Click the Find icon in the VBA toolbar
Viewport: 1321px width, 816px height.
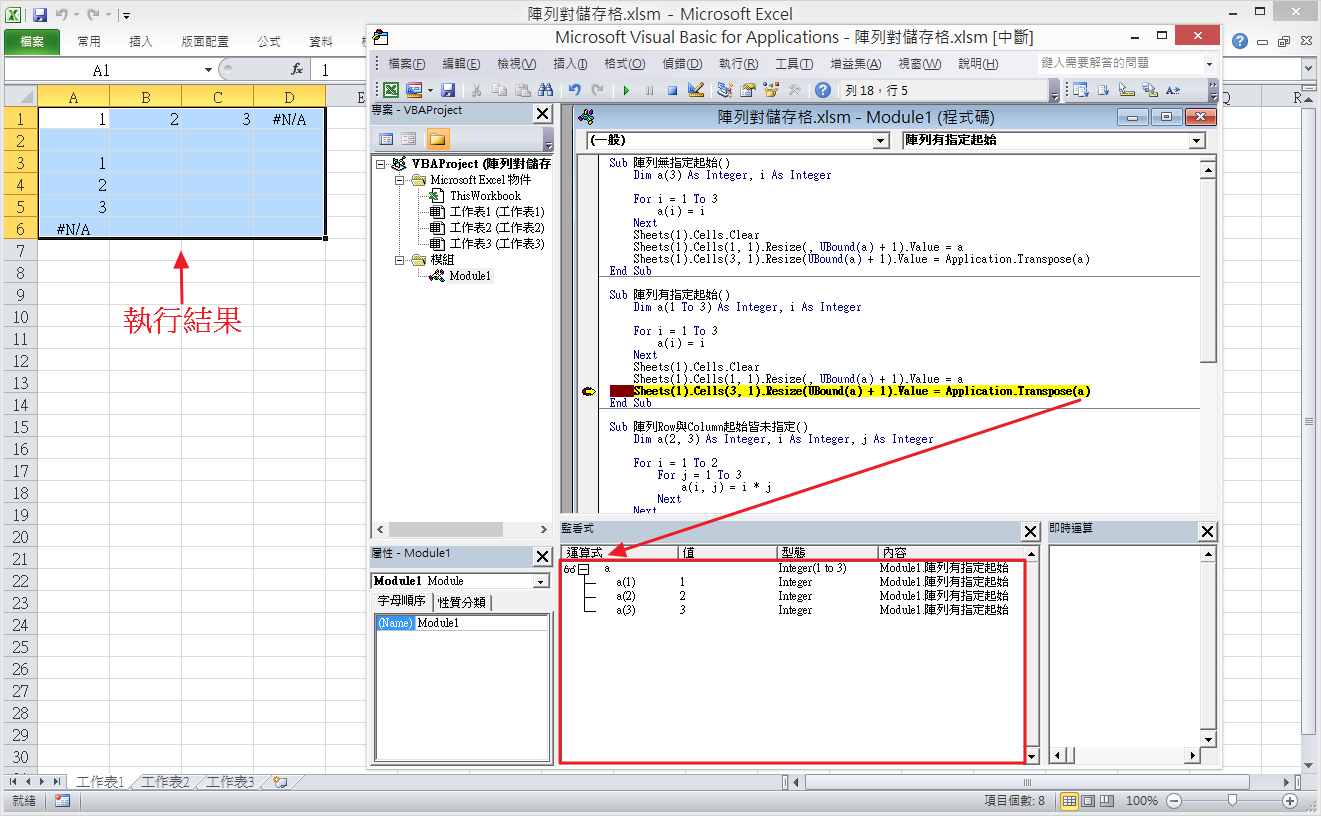pos(546,91)
